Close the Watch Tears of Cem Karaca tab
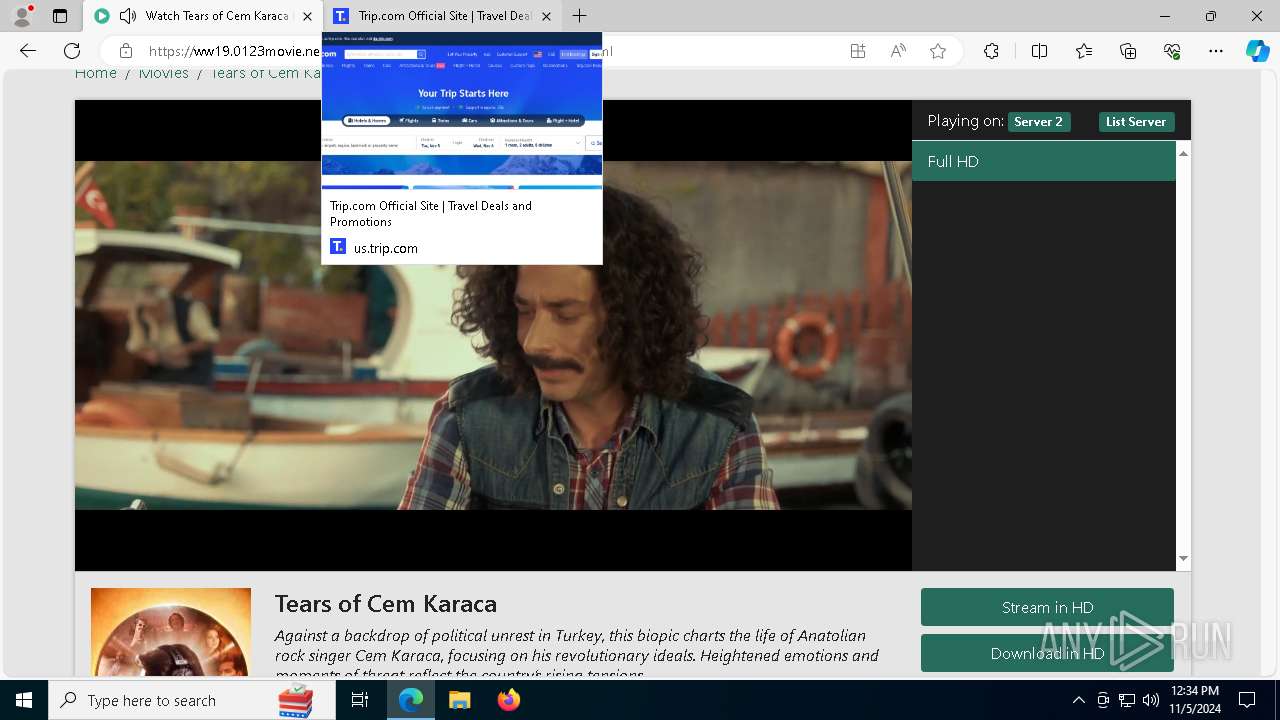This screenshot has width=1280, height=720. point(308,16)
